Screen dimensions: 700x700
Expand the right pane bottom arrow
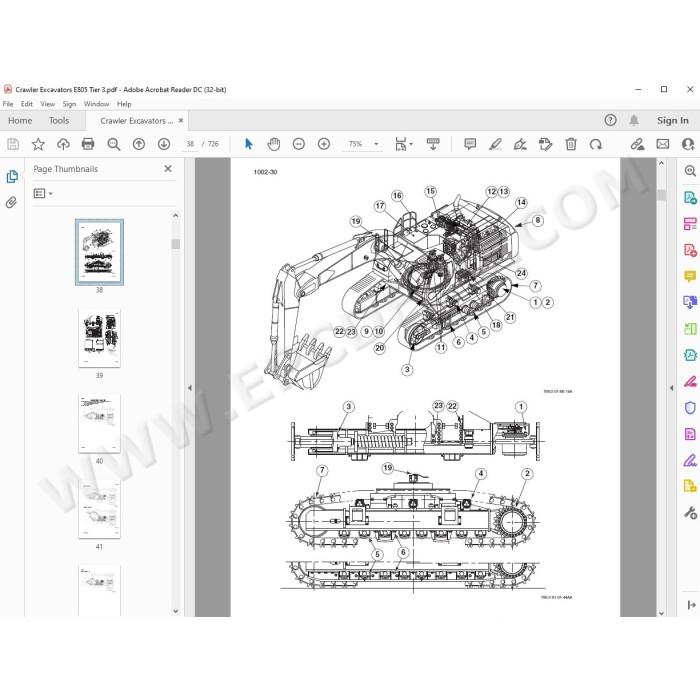point(691,605)
